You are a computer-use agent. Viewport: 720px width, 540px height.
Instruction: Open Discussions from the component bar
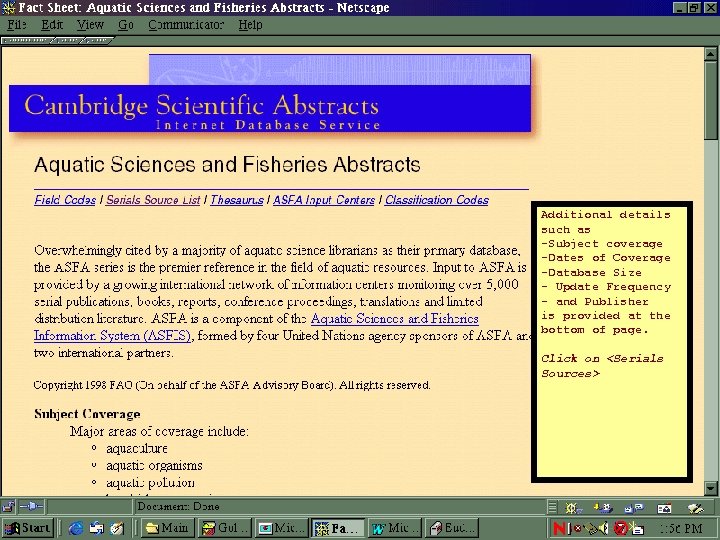[x=634, y=507]
